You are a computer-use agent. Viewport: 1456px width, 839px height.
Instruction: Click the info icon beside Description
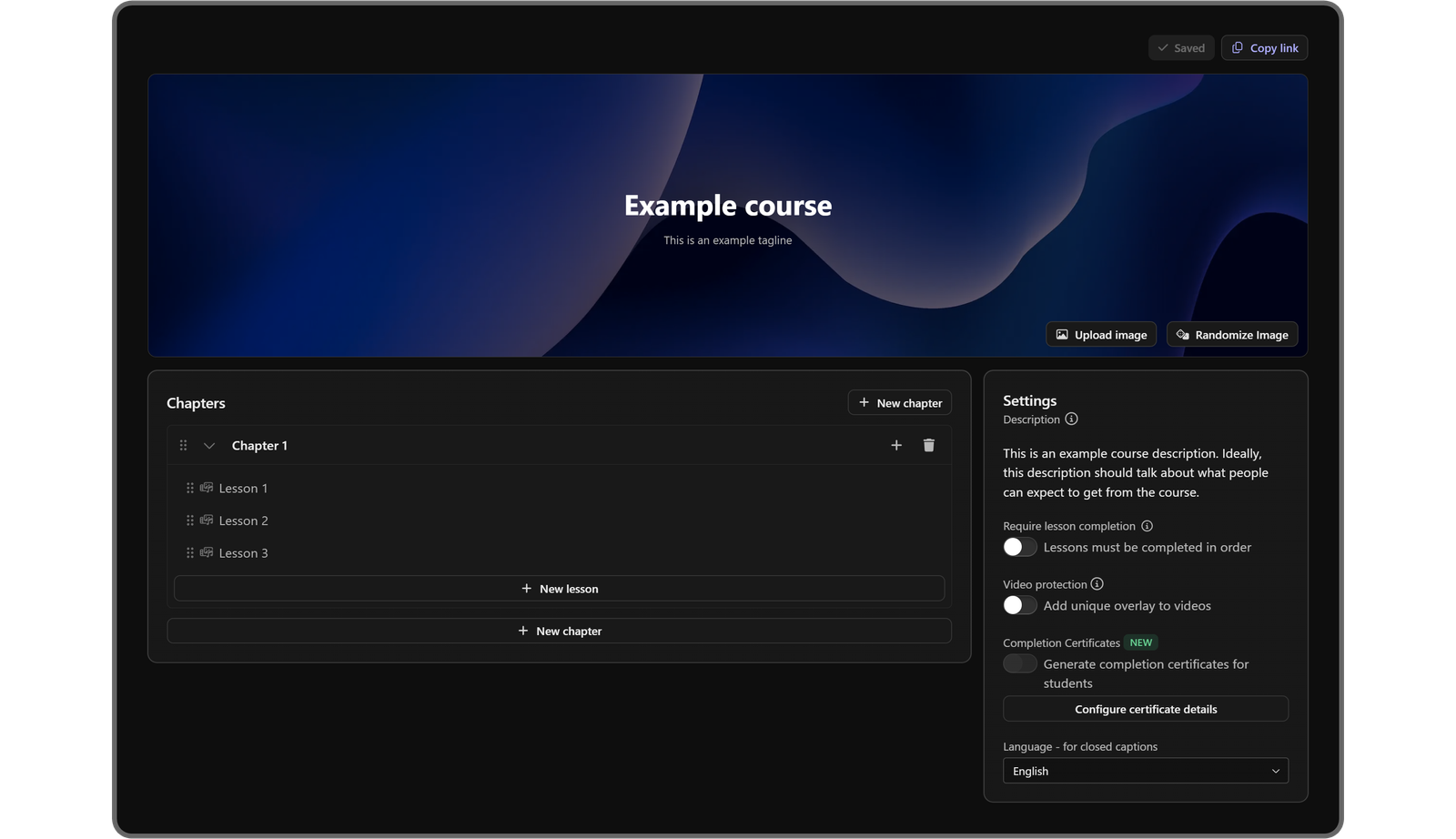[x=1071, y=419]
